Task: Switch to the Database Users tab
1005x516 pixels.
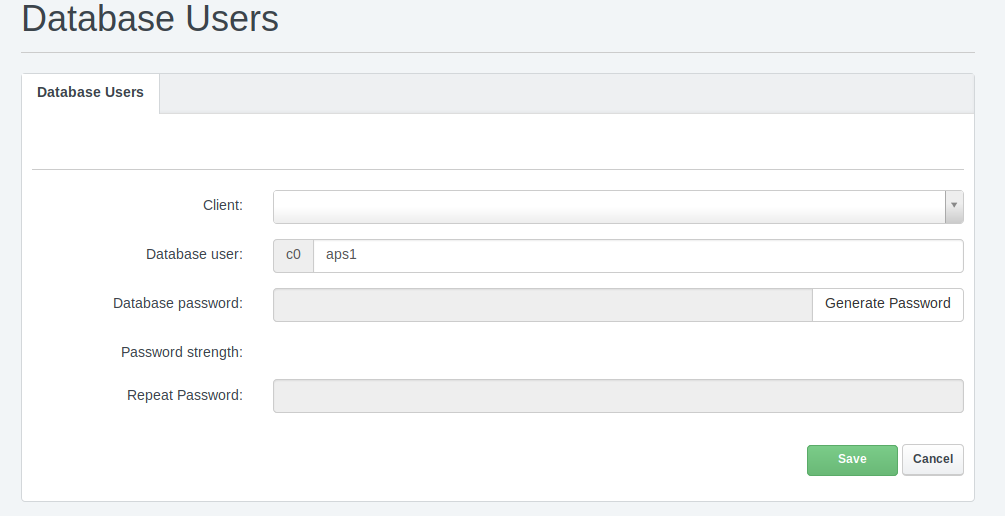Action: (x=90, y=92)
